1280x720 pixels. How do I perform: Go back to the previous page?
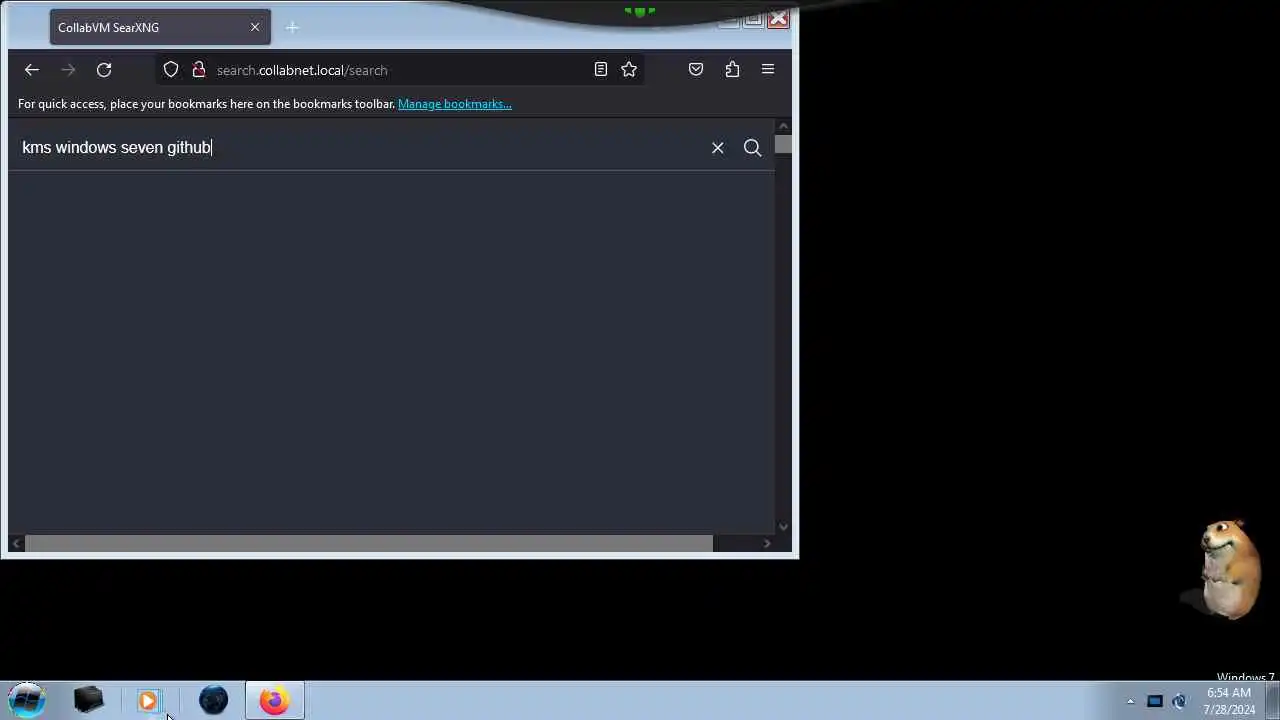click(32, 70)
